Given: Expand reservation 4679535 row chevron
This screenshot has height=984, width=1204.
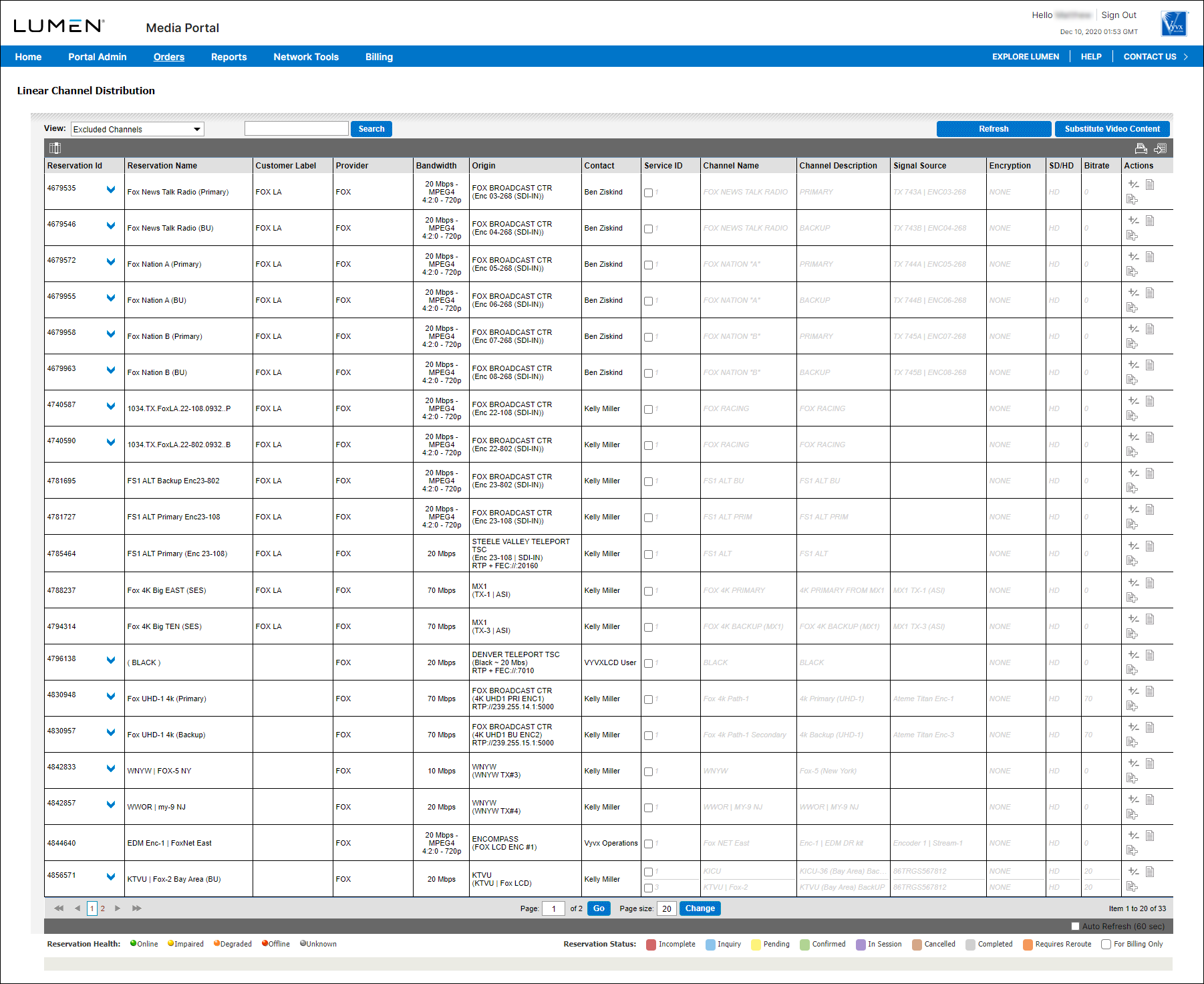Looking at the screenshot, I should click(x=111, y=190).
